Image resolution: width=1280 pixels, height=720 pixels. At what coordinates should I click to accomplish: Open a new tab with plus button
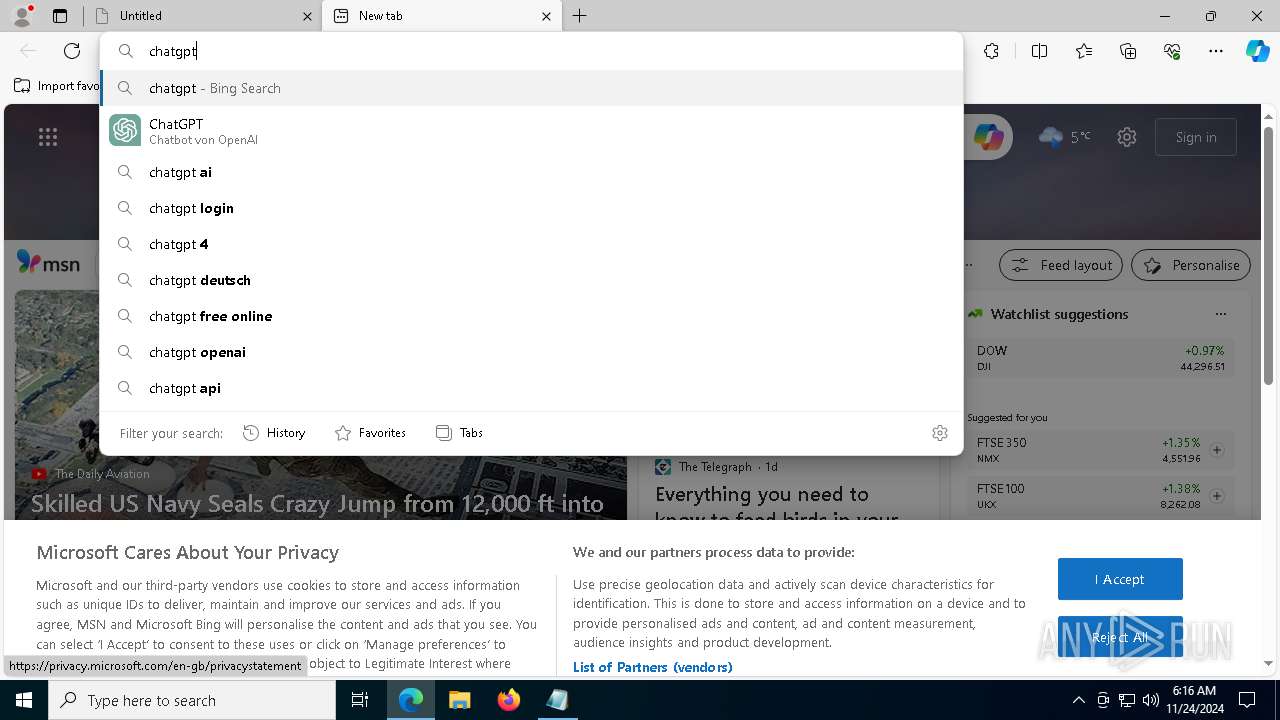coord(580,16)
